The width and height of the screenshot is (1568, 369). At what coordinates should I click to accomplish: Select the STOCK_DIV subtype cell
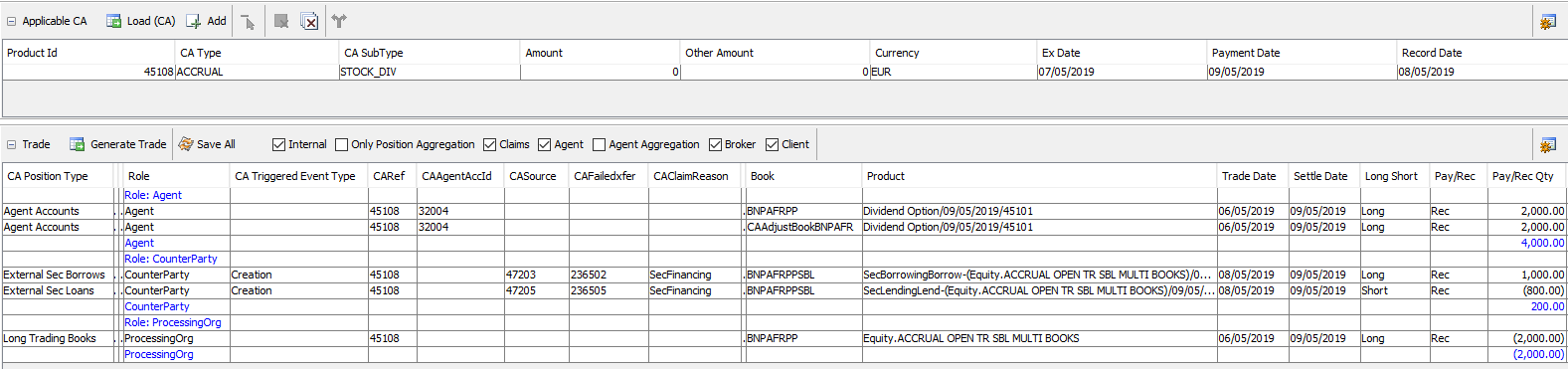click(430, 73)
